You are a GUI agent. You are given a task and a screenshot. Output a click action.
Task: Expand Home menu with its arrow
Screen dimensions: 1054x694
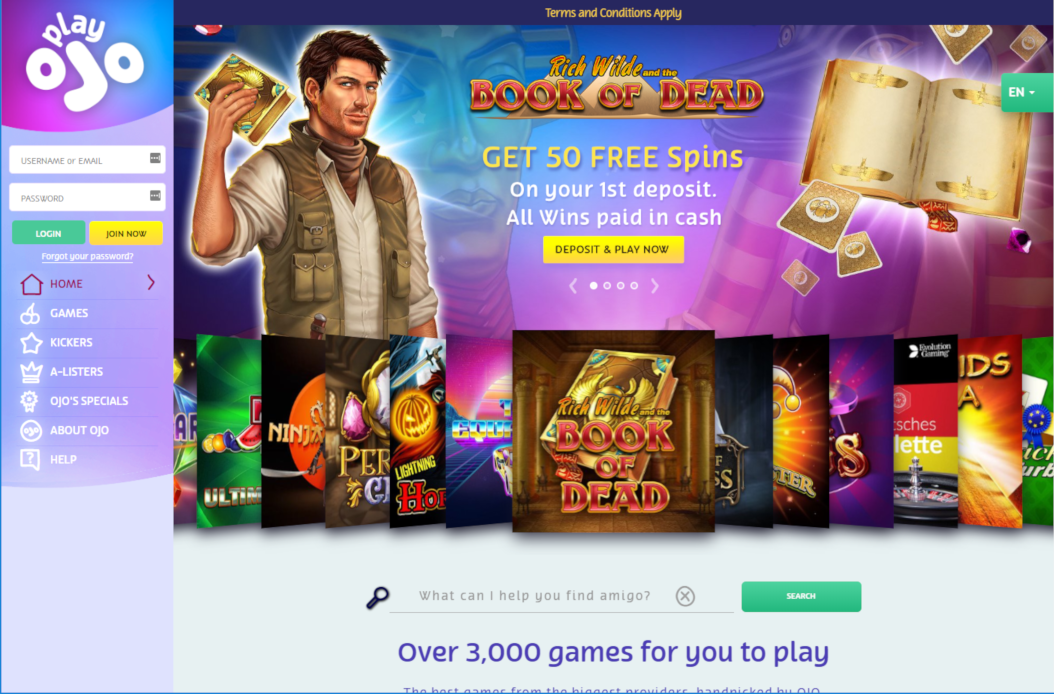[x=151, y=282]
